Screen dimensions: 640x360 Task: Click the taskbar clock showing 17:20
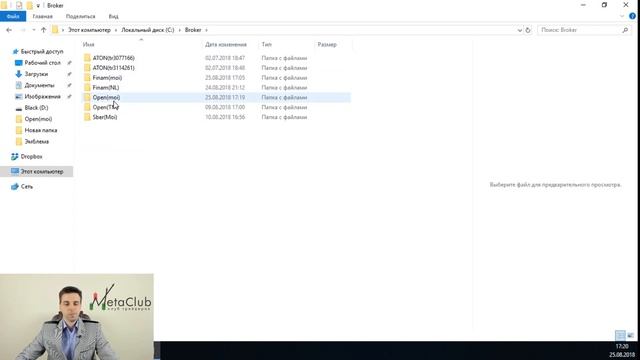click(622, 346)
